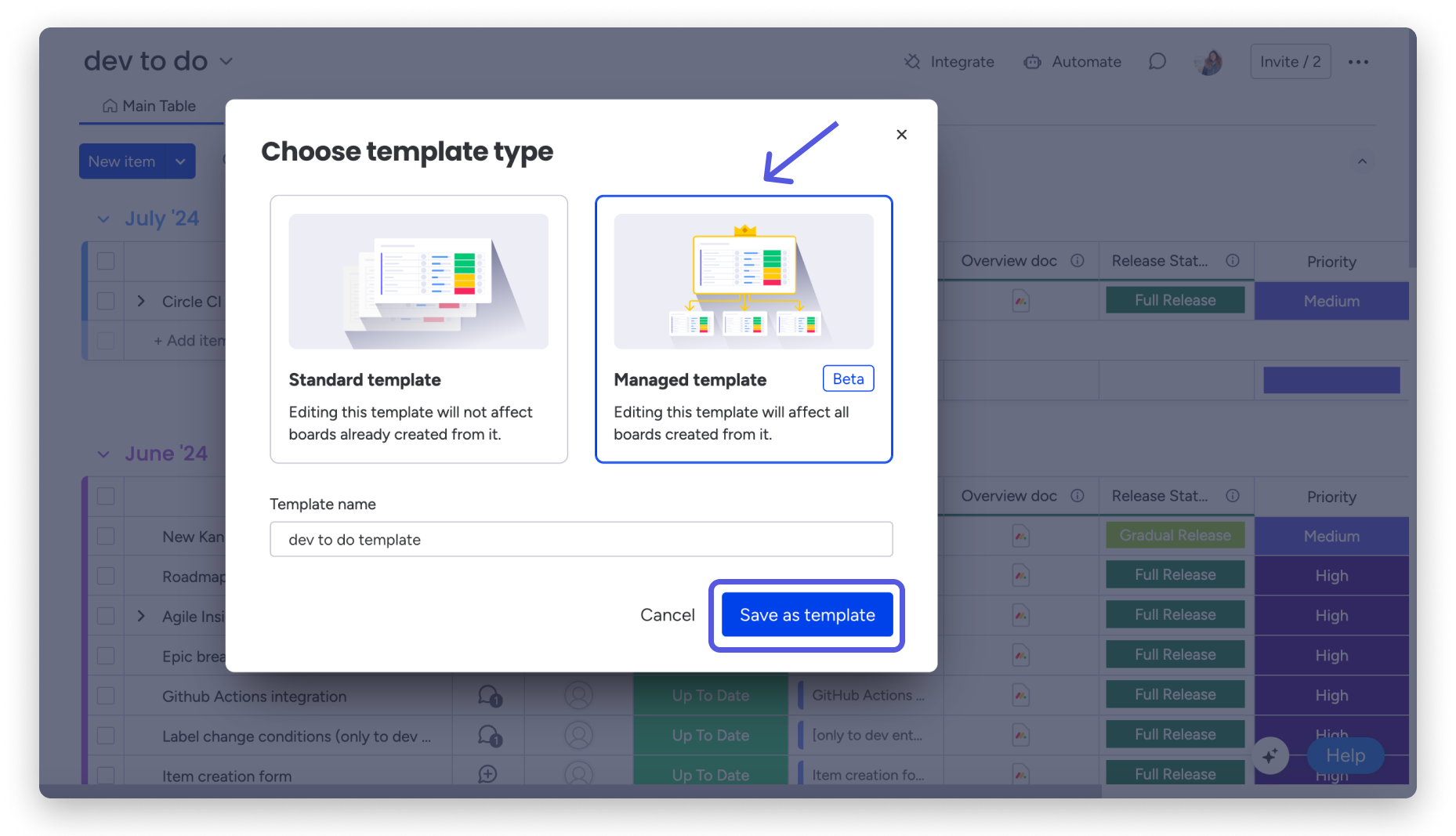1456x836 pixels.
Task: Click the AI sparkle assistant icon
Action: pos(1269,755)
